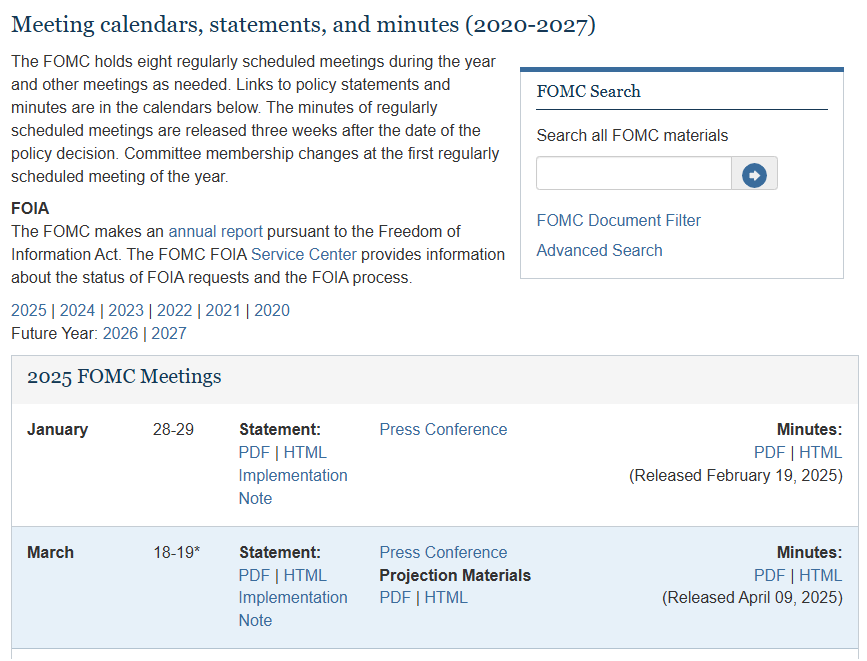The height and width of the screenshot is (661, 867).
Task: Open March Press Conference link
Action: tap(443, 552)
